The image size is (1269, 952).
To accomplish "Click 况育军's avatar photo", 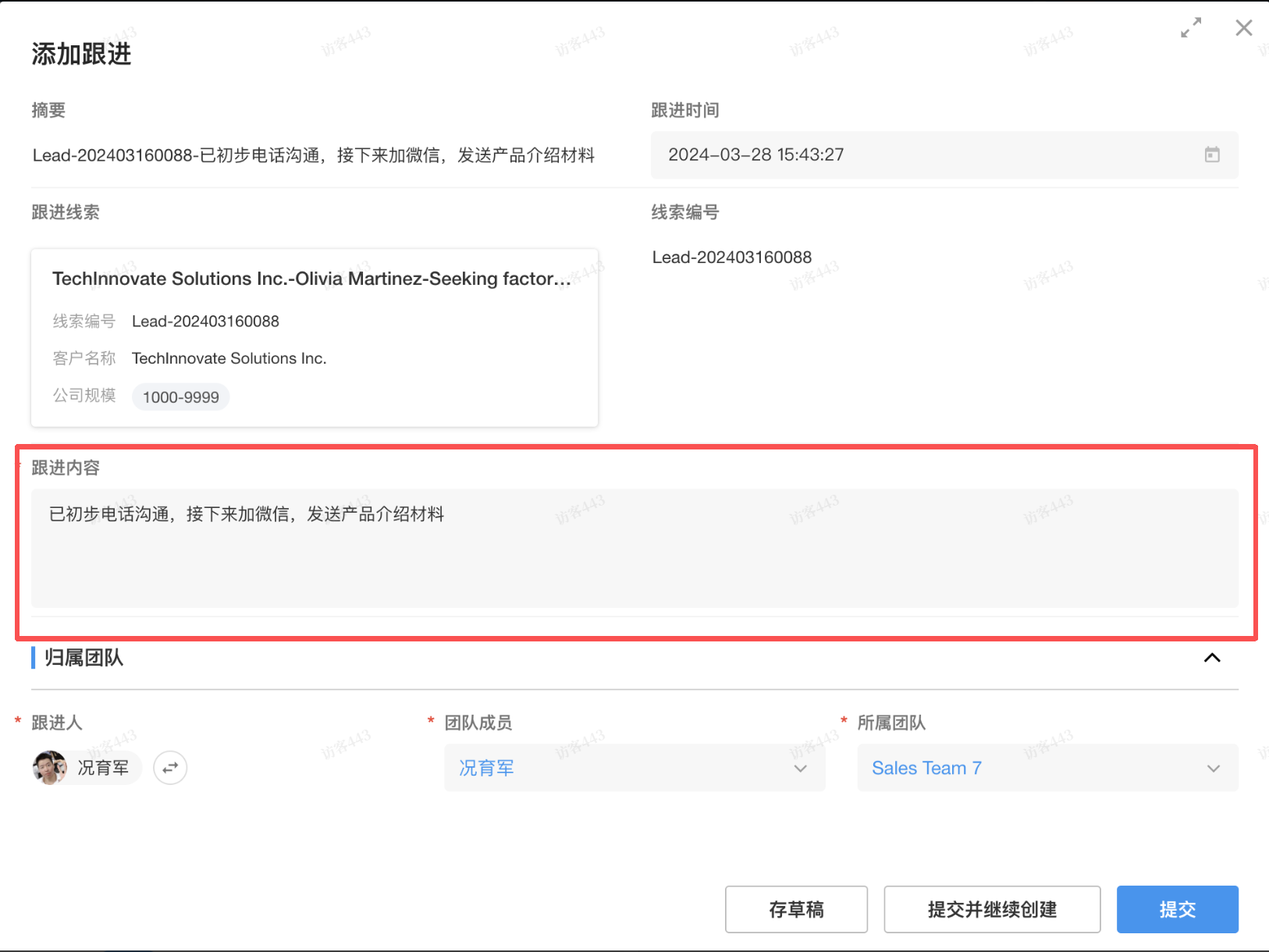I will tap(50, 768).
